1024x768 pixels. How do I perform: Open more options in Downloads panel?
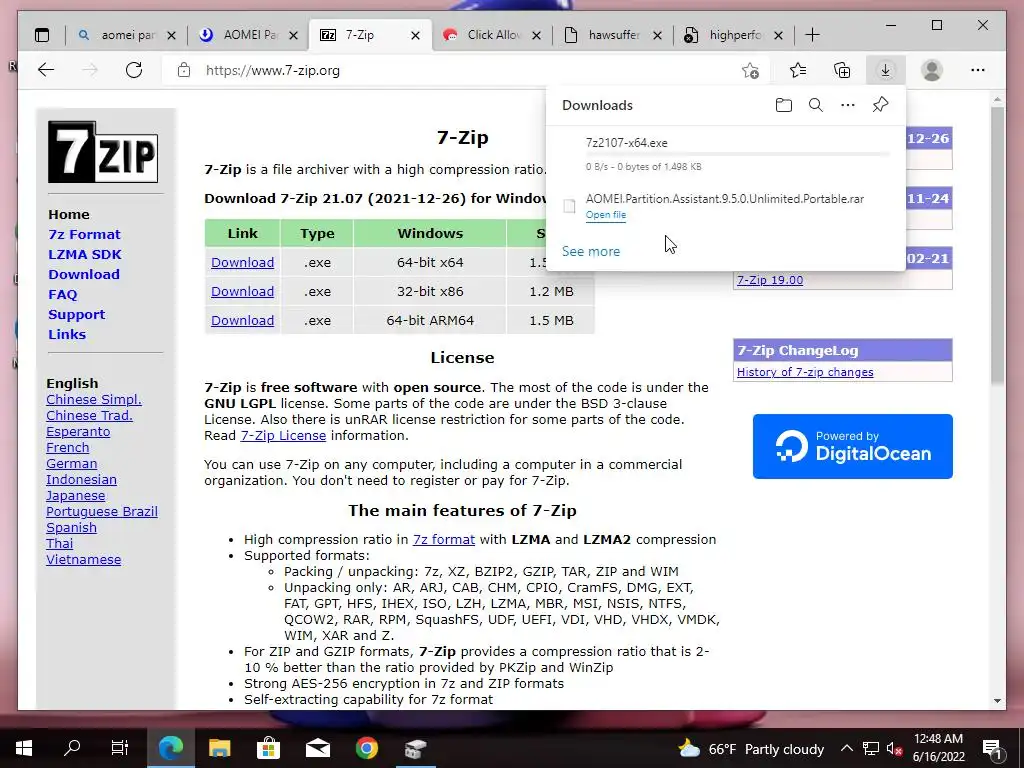click(x=848, y=105)
